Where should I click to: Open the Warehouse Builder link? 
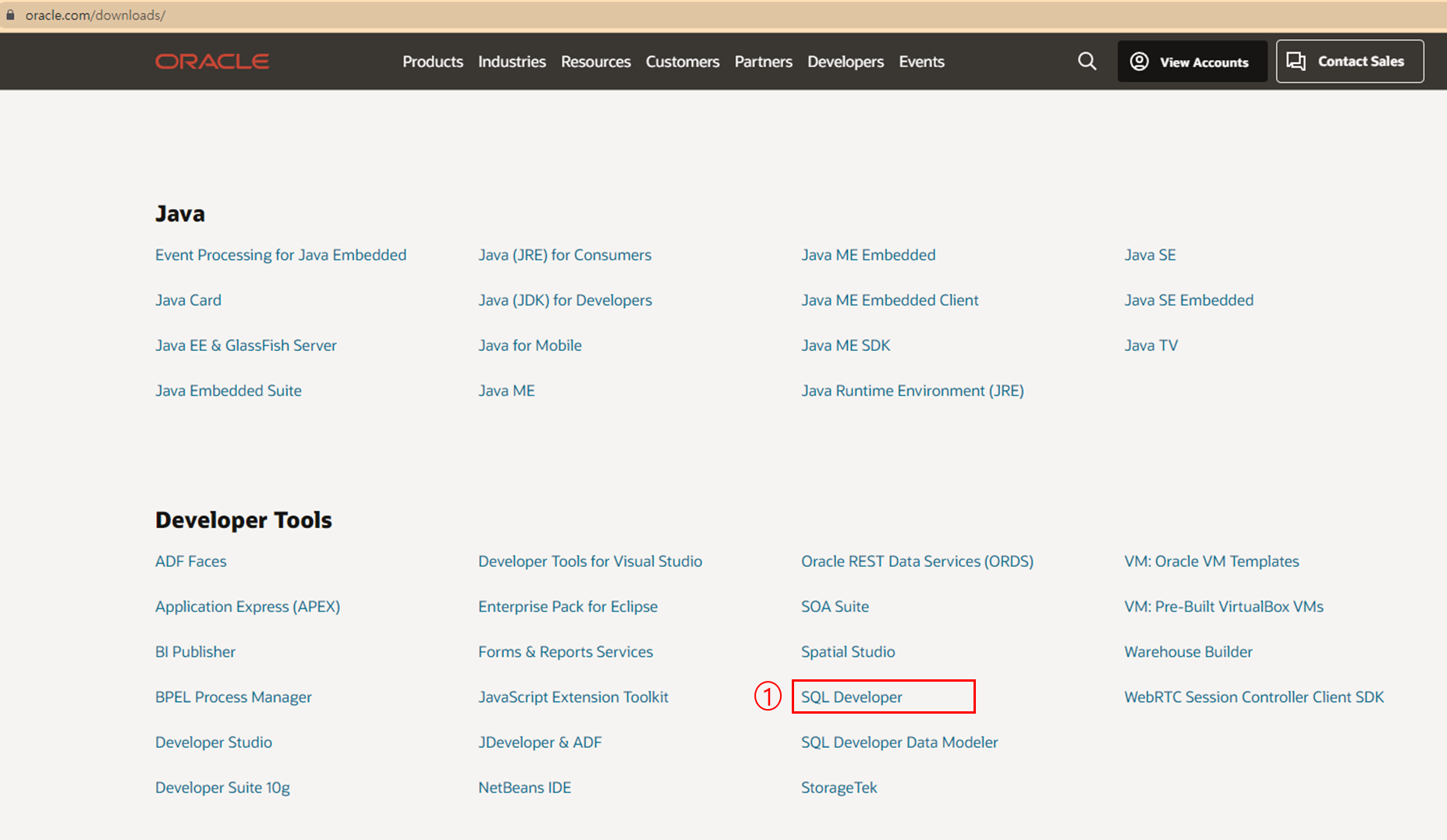pyautogui.click(x=1188, y=652)
